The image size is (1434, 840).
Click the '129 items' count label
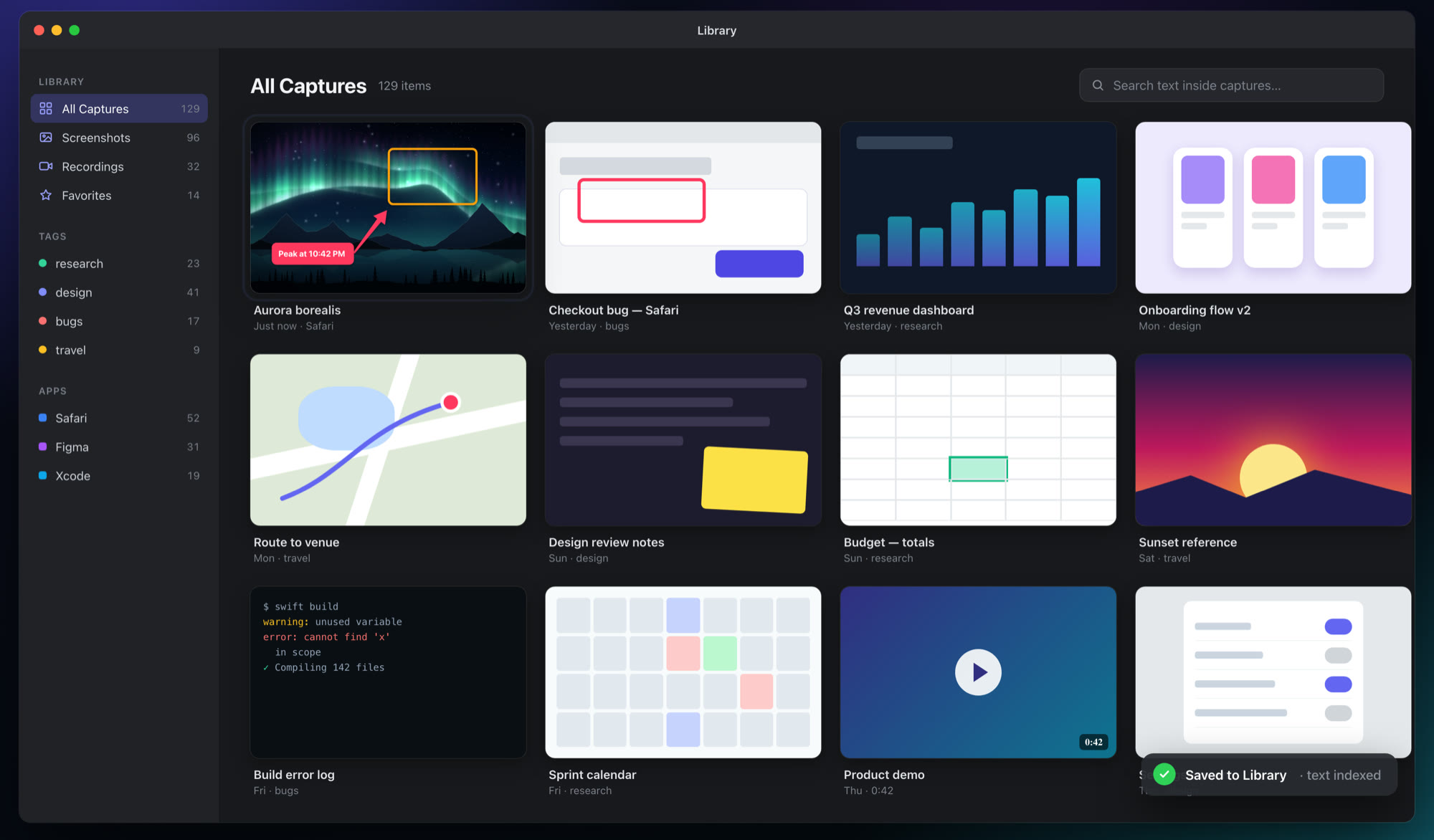point(404,86)
